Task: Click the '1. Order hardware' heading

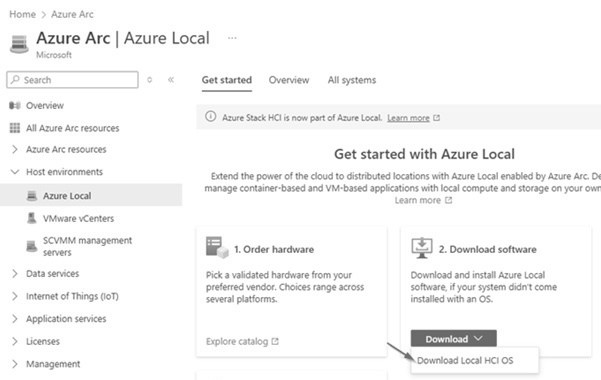Action: click(x=274, y=249)
